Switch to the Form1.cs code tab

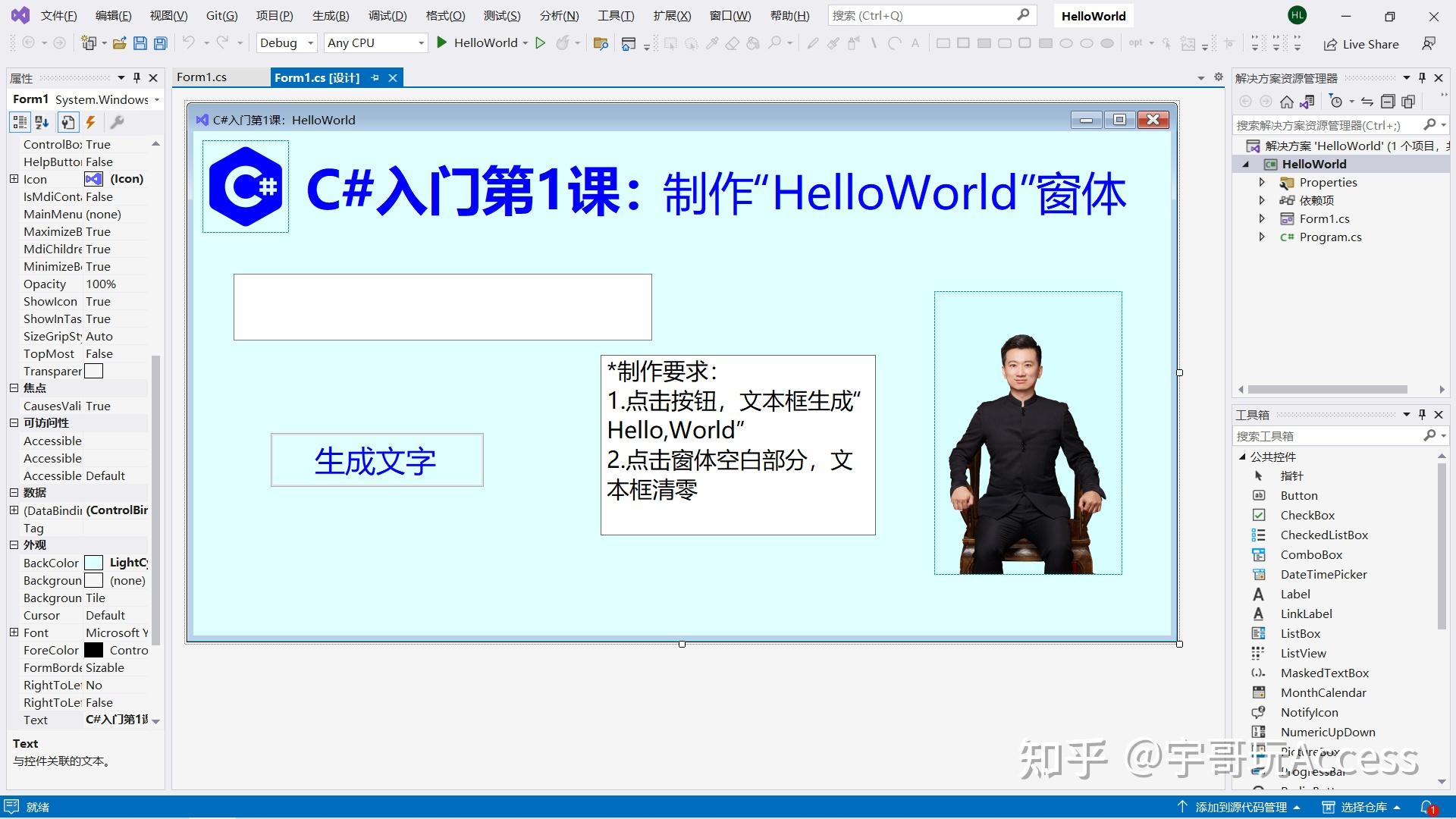coord(202,77)
